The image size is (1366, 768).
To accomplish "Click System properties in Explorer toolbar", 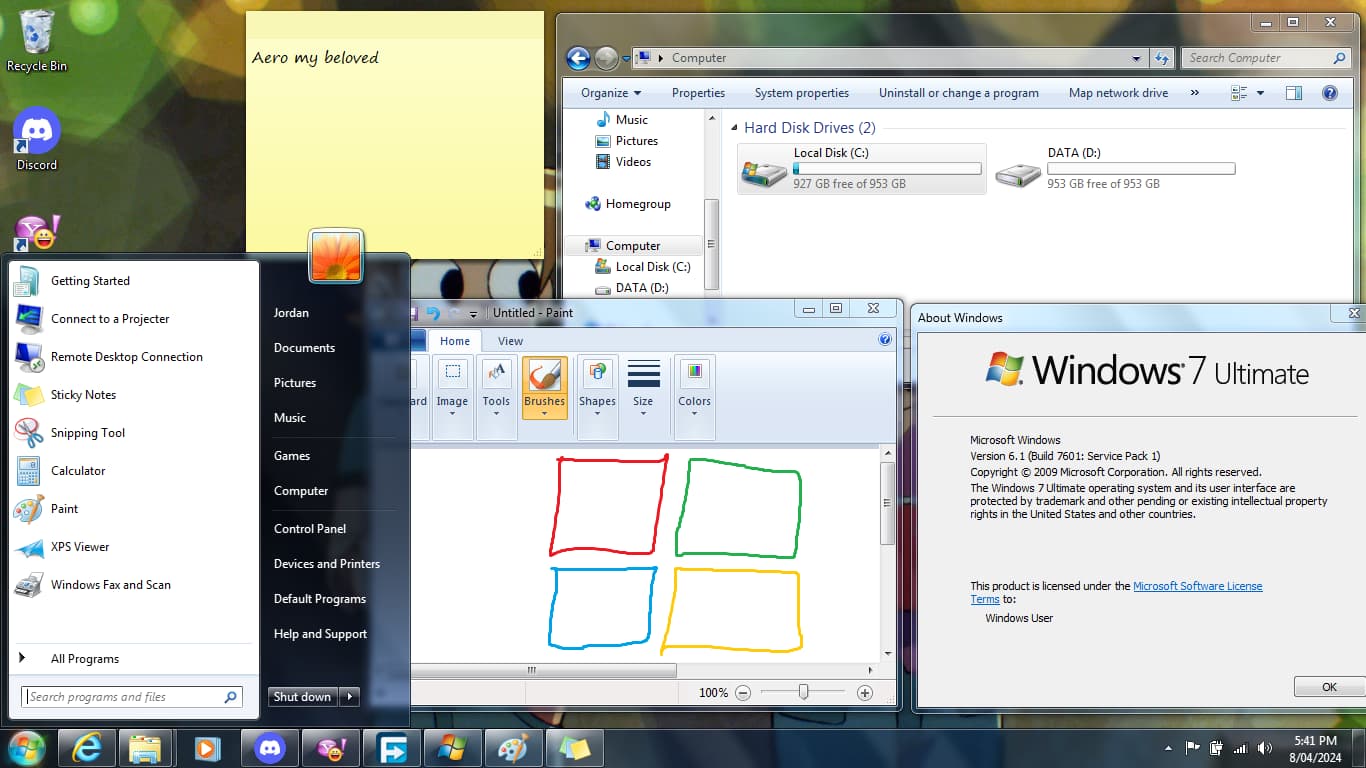I will (x=802, y=93).
